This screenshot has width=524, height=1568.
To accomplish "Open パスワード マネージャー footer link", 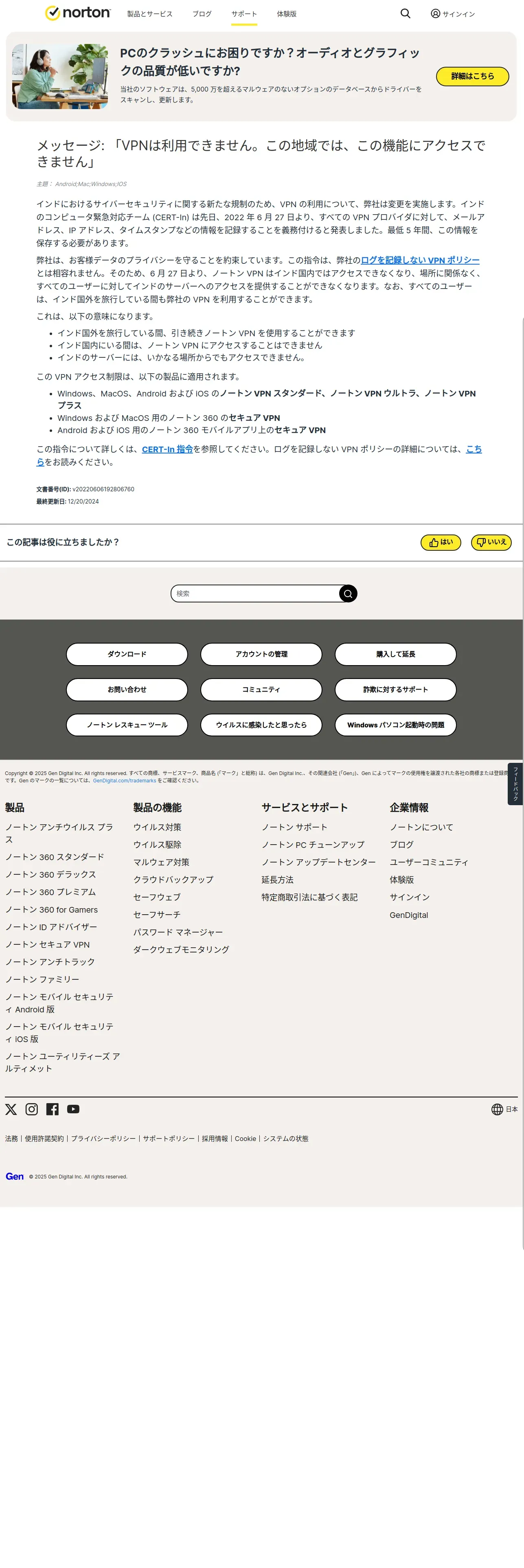I will pyautogui.click(x=178, y=933).
